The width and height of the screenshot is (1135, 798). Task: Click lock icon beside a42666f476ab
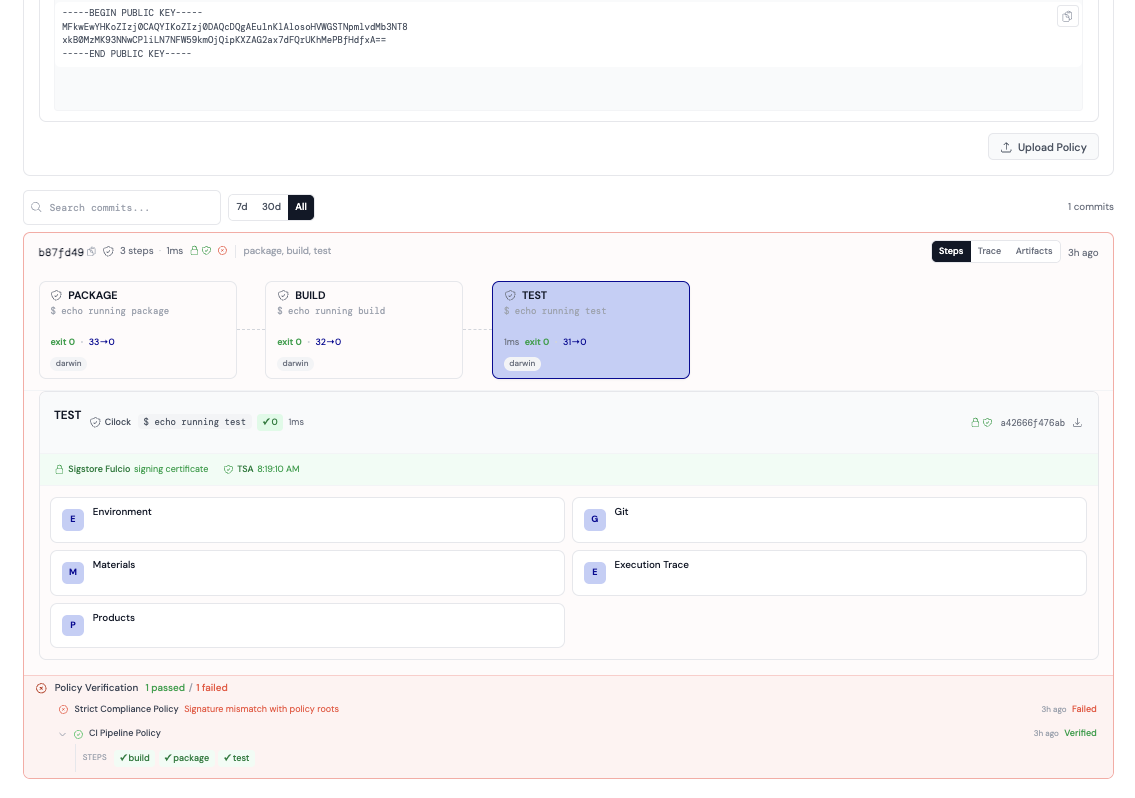(975, 422)
